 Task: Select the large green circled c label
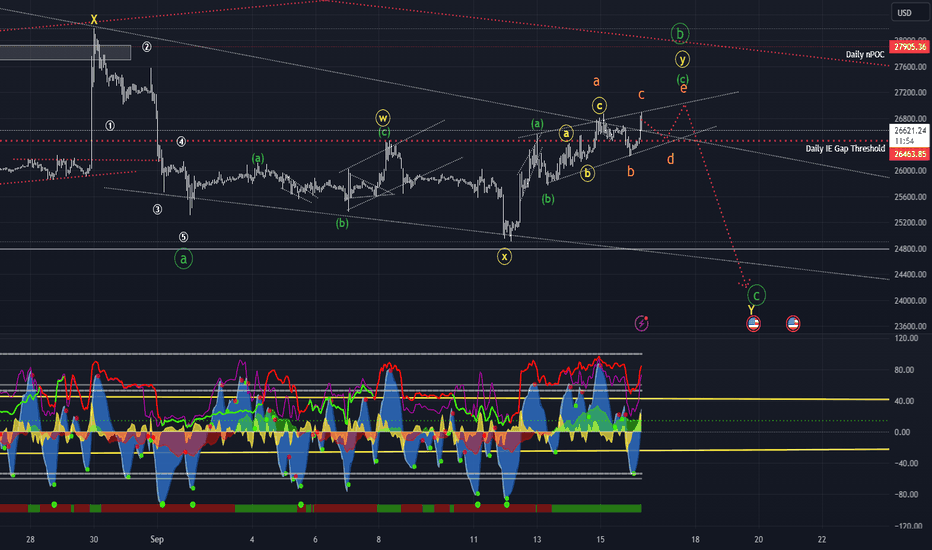(756, 295)
